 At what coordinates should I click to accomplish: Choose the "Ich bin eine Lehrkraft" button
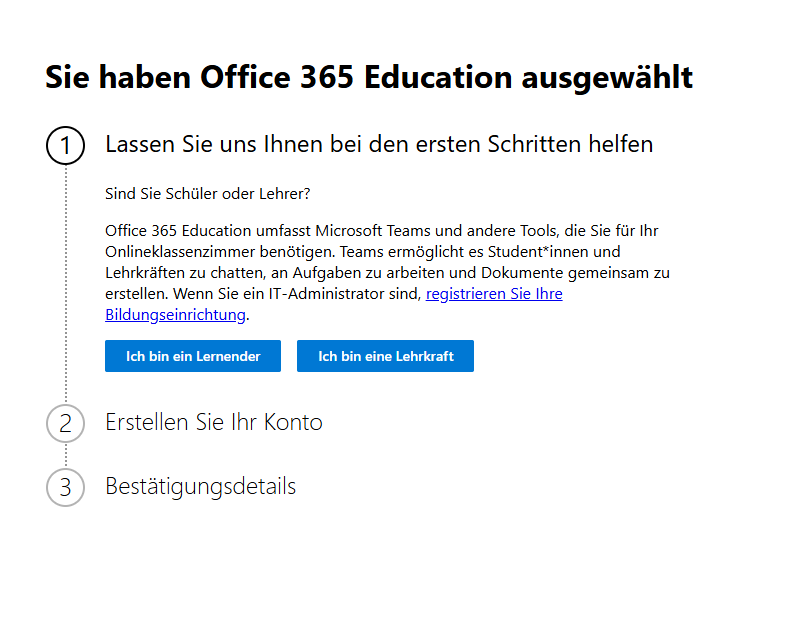pyautogui.click(x=385, y=356)
